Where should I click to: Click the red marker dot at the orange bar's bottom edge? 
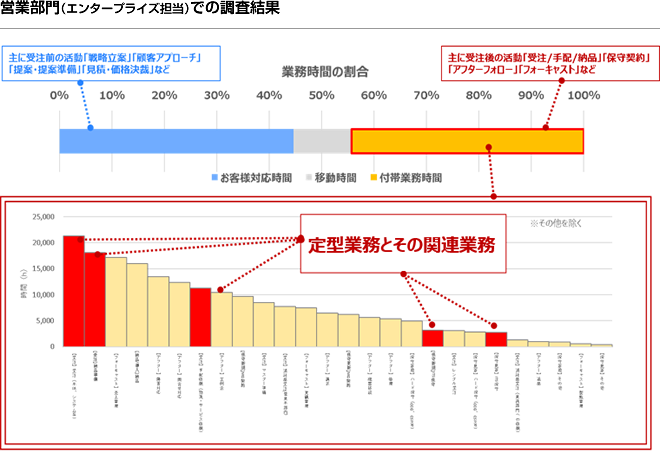[x=489, y=148]
